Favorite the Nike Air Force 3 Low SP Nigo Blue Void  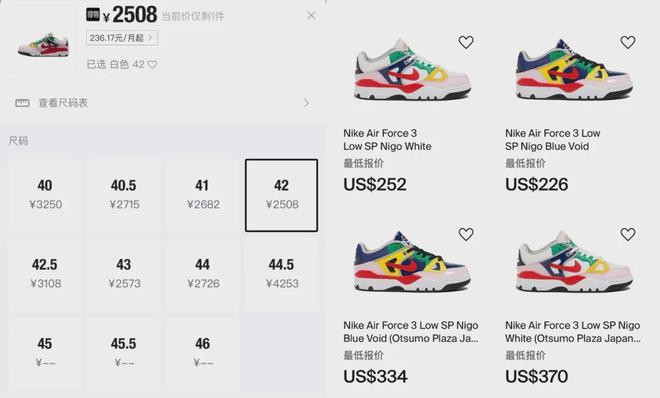click(628, 42)
